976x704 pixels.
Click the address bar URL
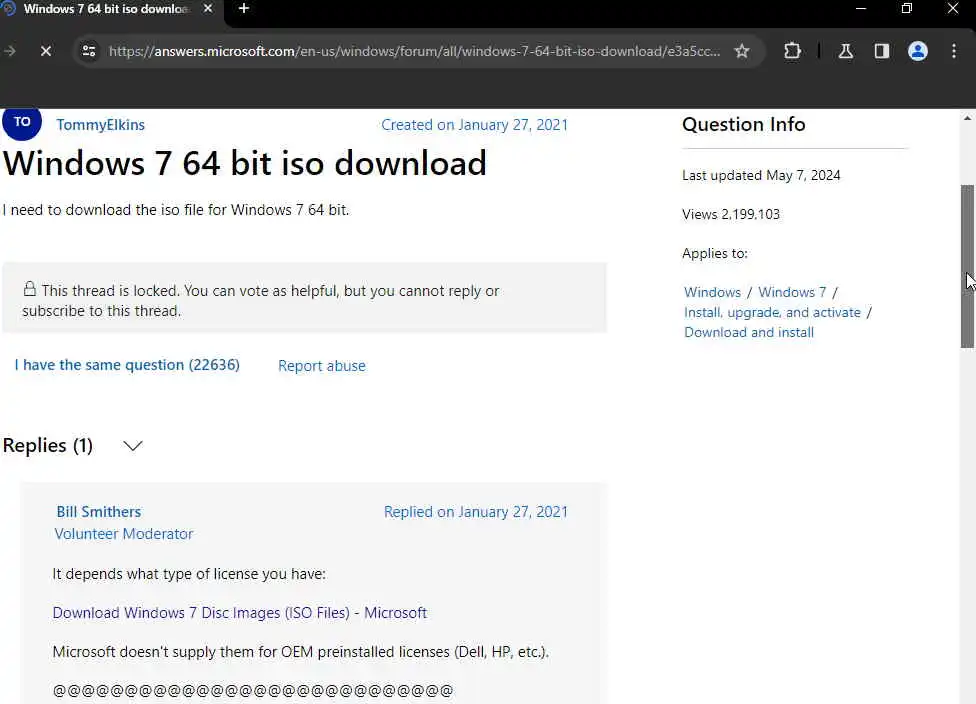(x=414, y=51)
